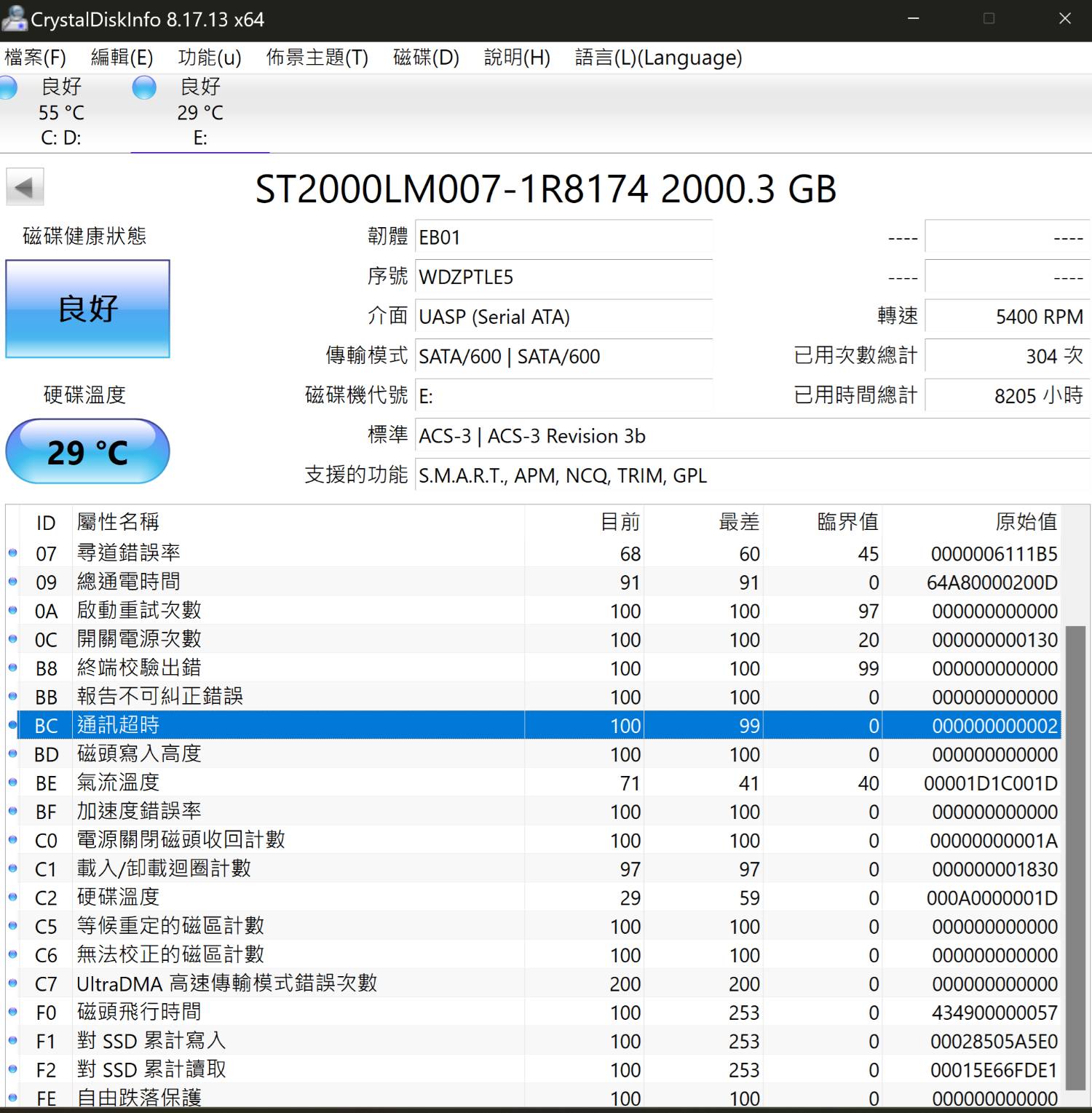Click raw value 00015E66FDE1 of 對 SSD 累計讀取
Image resolution: width=1092 pixels, height=1113 pixels.
pyautogui.click(x=994, y=1070)
